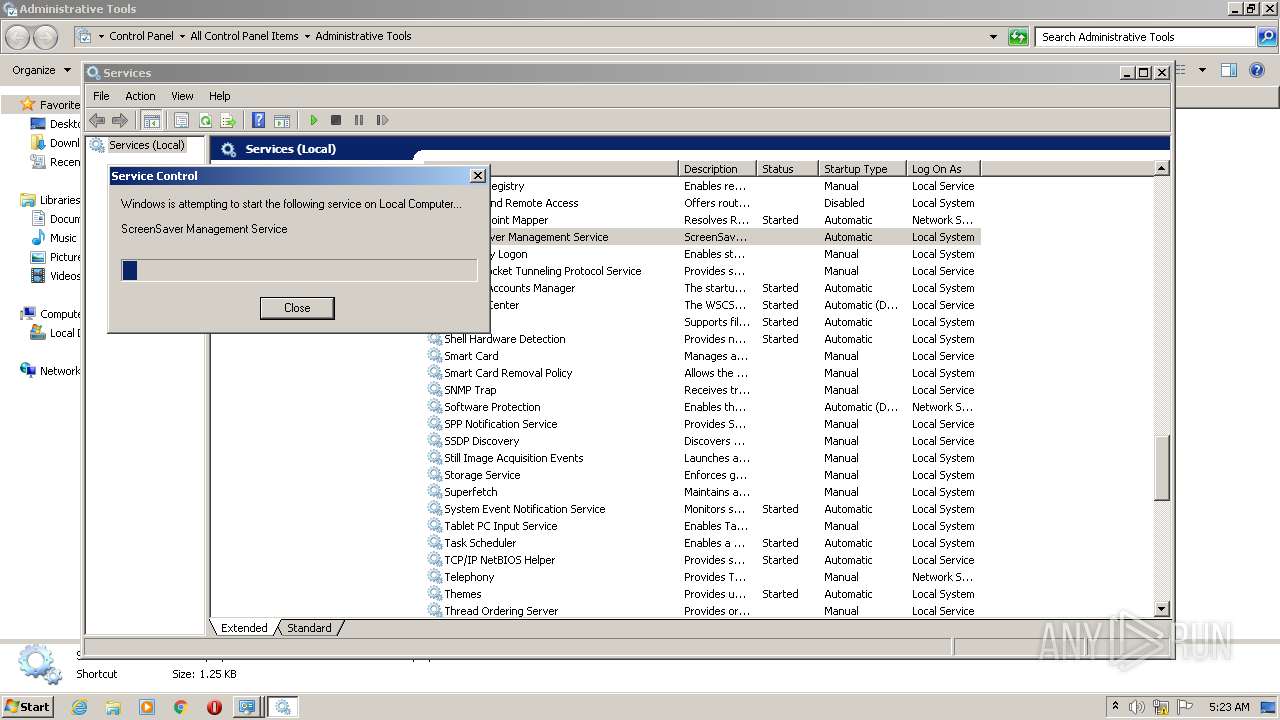
Task: Select SPP Notification Service row
Action: pos(703,424)
